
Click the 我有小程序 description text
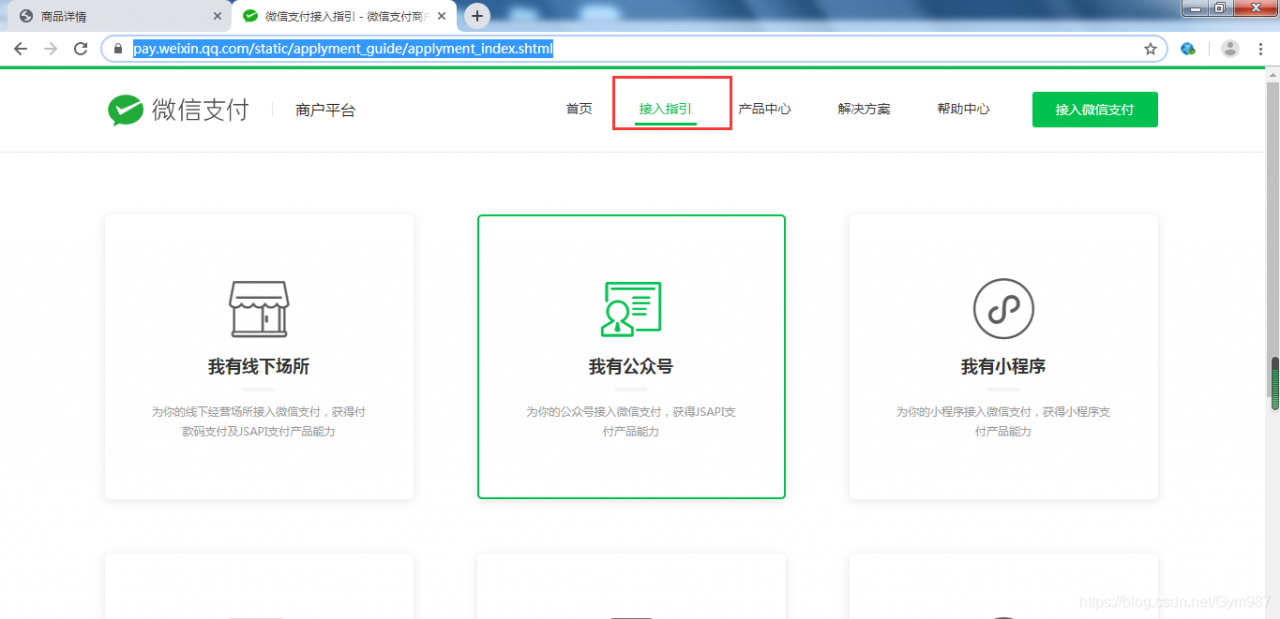(1003, 421)
